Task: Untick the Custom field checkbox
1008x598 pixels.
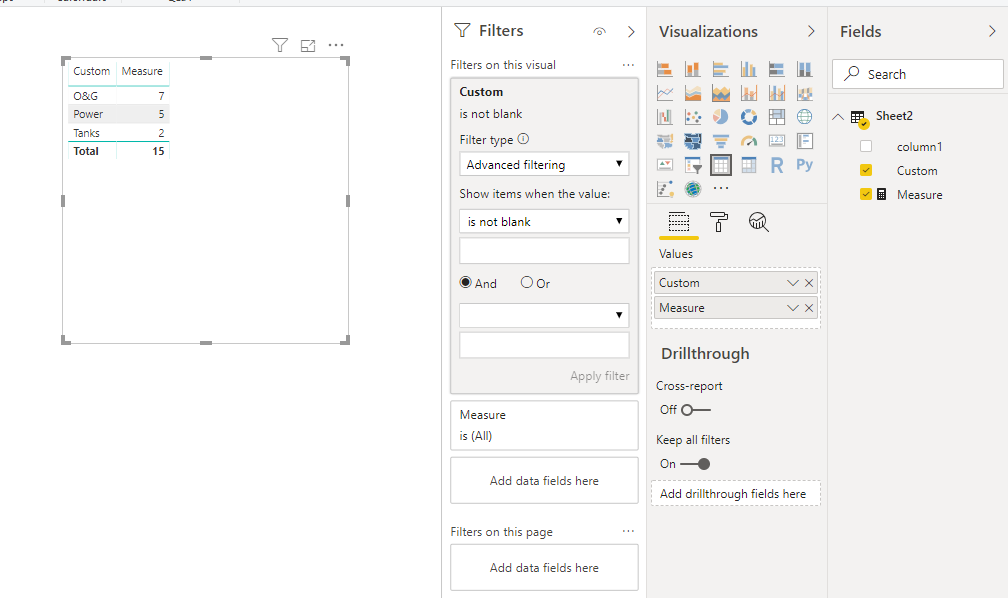Action: click(x=866, y=170)
